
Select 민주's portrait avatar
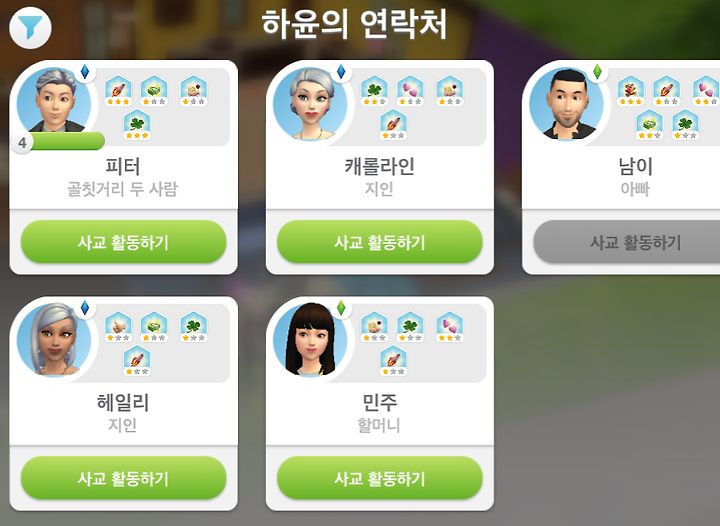(x=310, y=340)
